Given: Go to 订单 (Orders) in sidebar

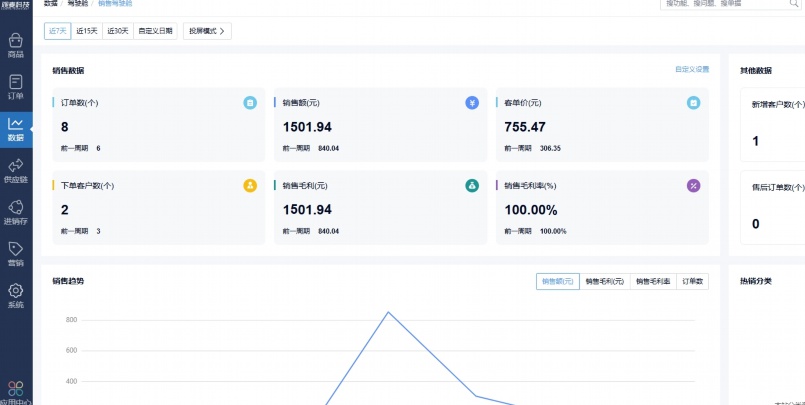Looking at the screenshot, I should click(x=16, y=86).
